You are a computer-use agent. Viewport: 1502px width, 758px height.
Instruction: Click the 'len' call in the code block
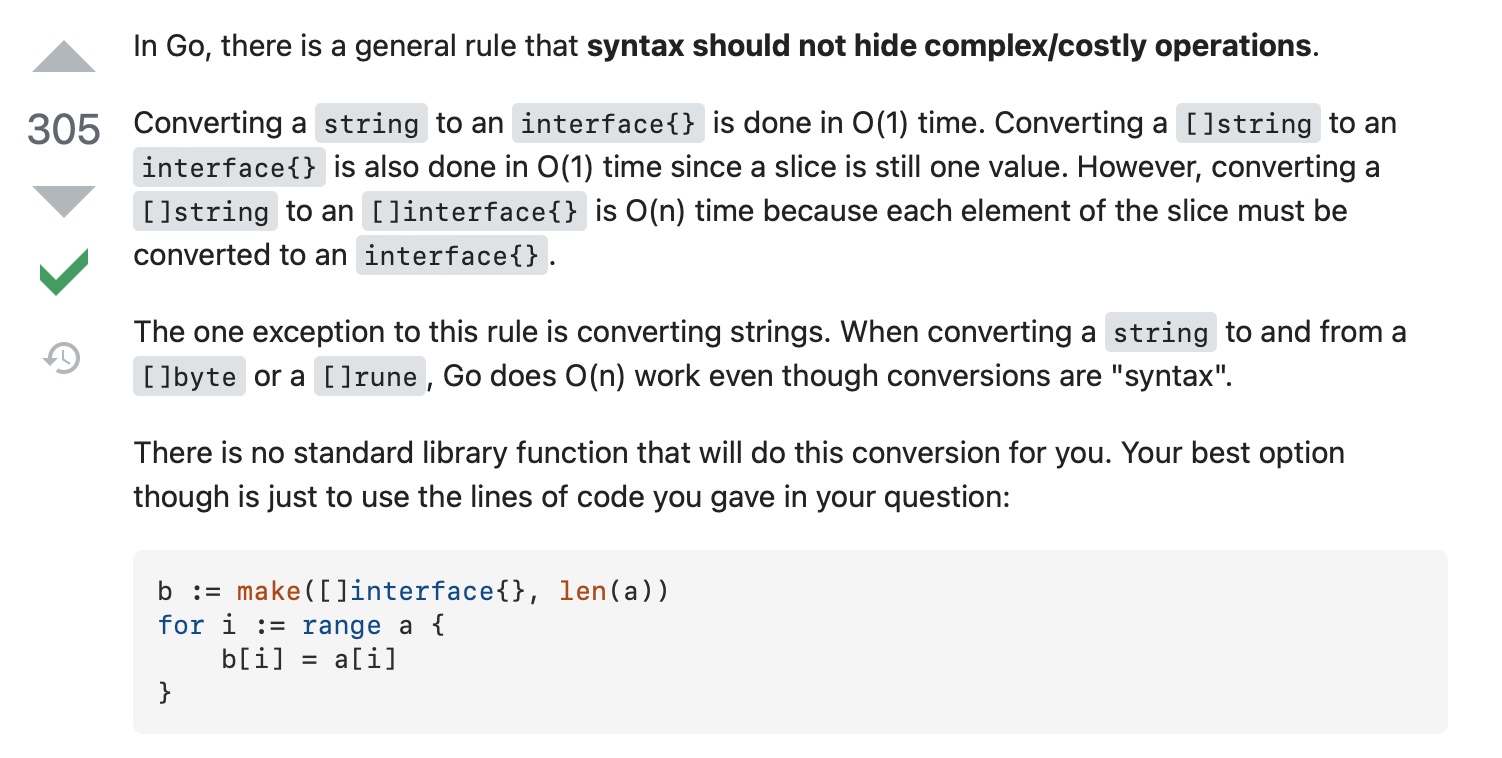[x=584, y=592]
